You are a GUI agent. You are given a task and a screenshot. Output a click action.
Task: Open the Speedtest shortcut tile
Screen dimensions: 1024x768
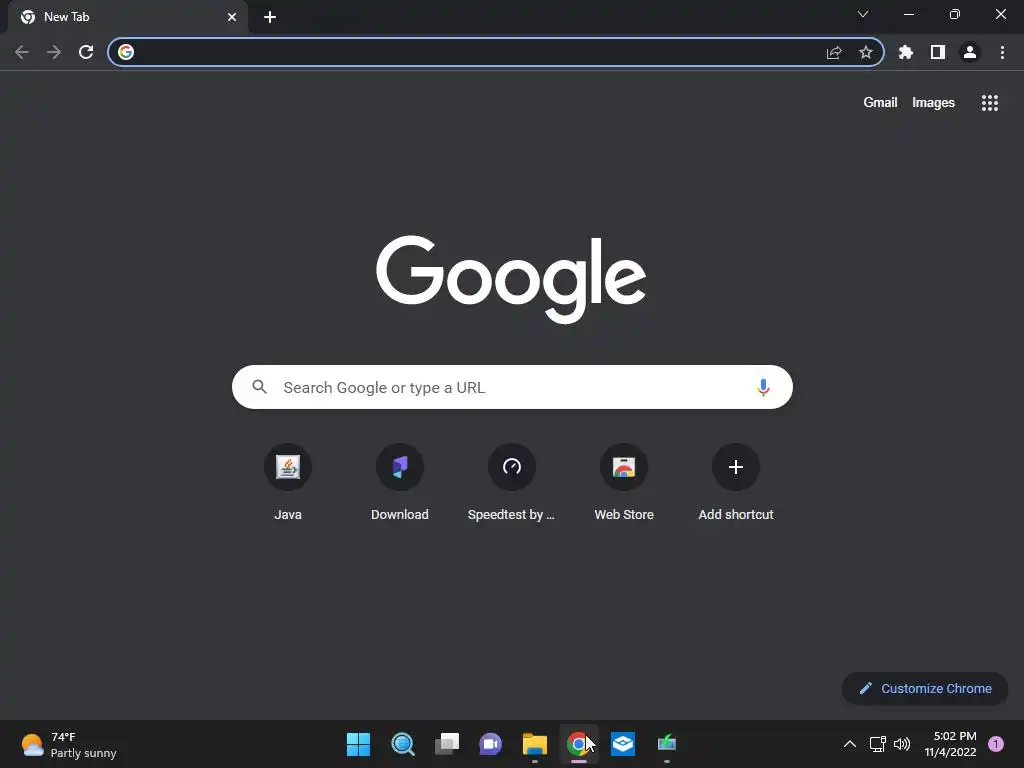pos(511,482)
